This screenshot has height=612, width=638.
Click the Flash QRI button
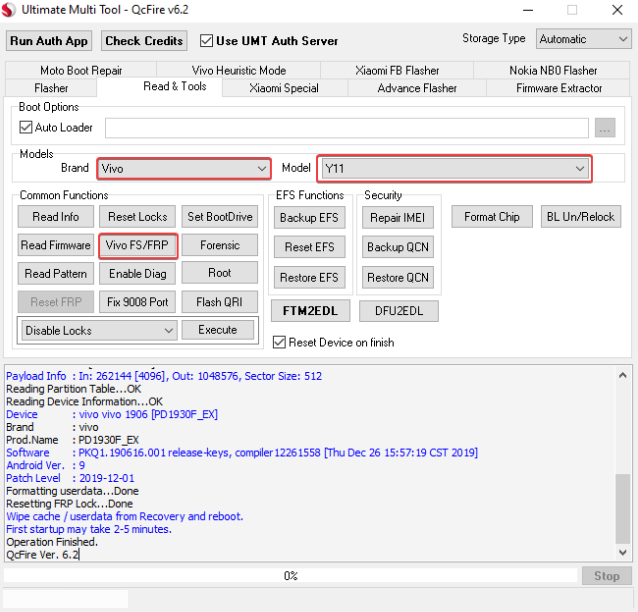tap(220, 302)
